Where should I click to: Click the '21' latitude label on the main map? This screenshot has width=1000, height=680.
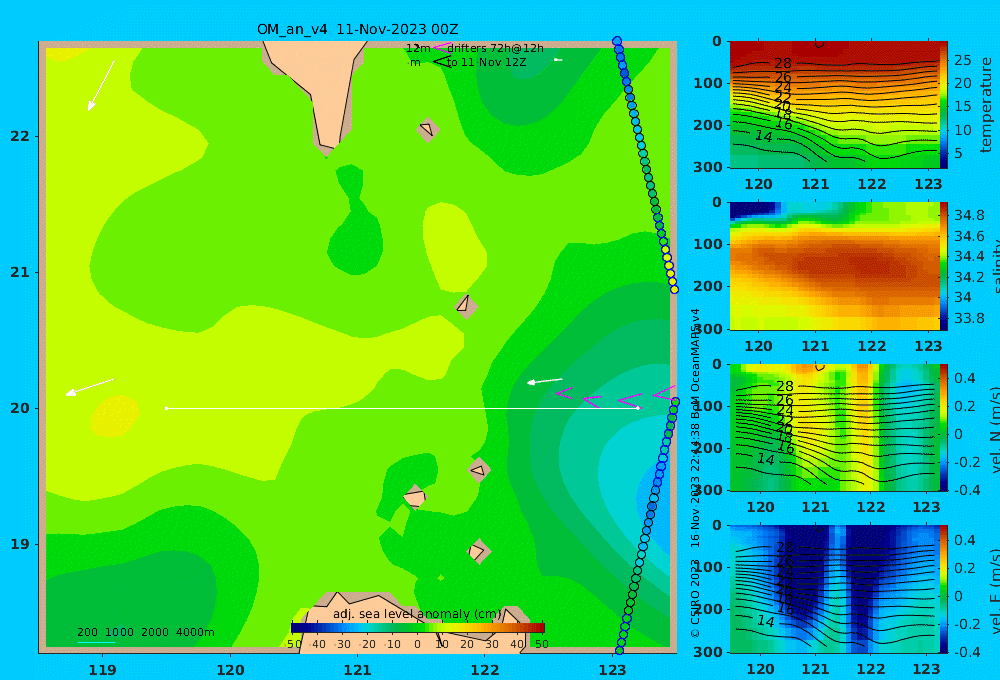point(20,272)
